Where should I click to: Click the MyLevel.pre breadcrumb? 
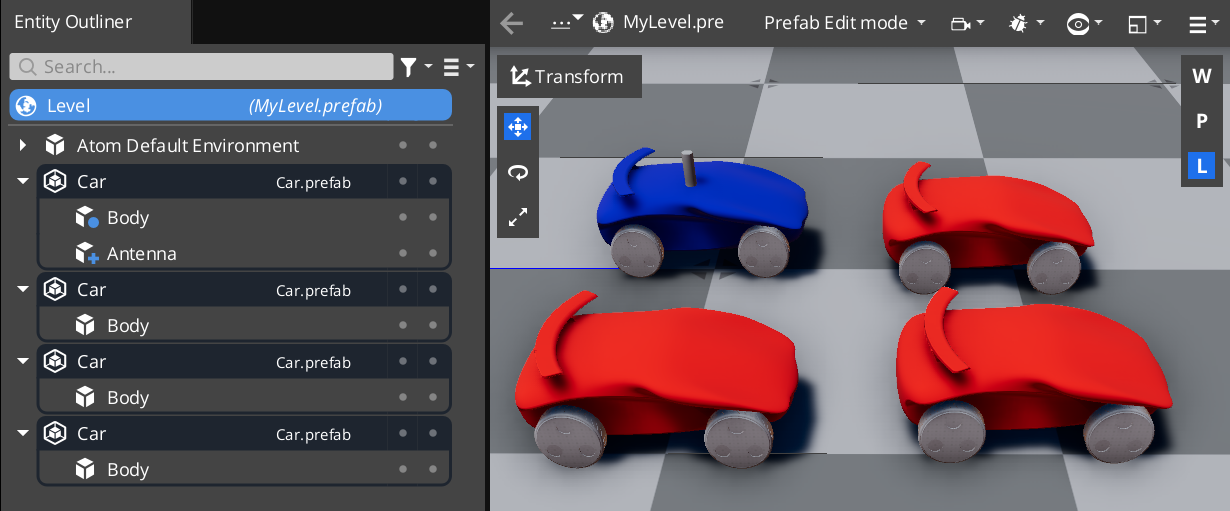[x=672, y=22]
